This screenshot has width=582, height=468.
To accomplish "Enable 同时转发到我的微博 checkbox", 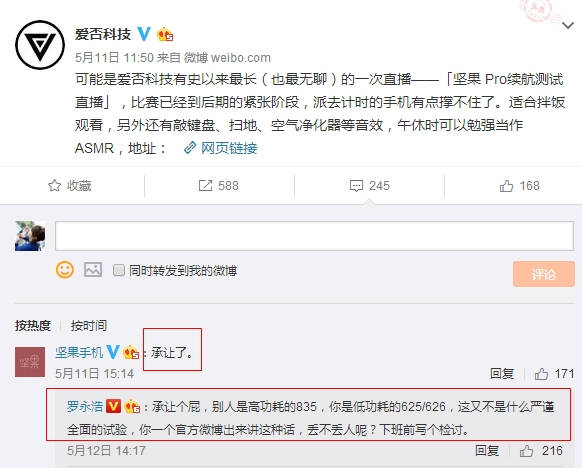I will [x=119, y=270].
